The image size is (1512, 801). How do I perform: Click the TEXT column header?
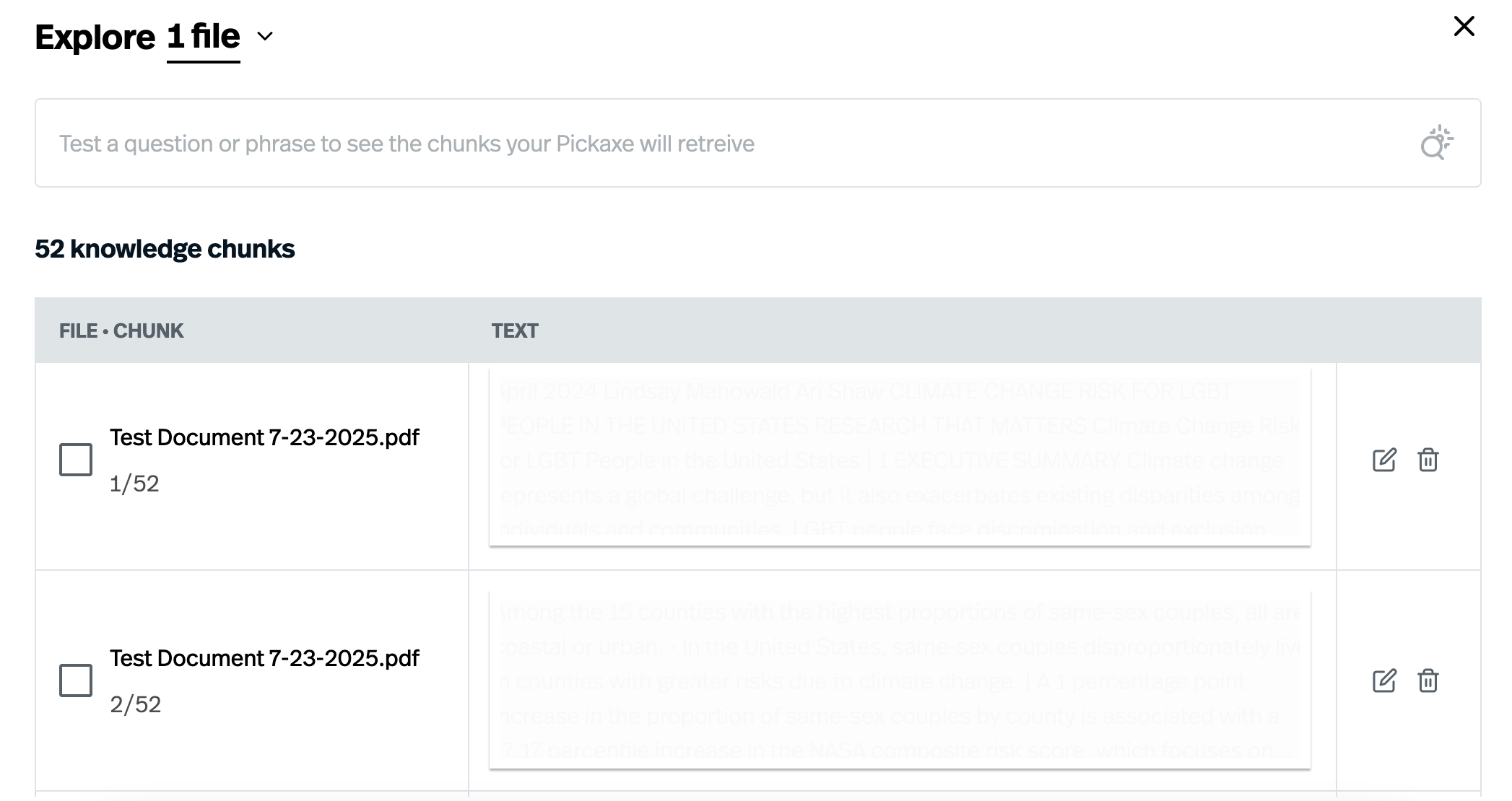pos(515,331)
